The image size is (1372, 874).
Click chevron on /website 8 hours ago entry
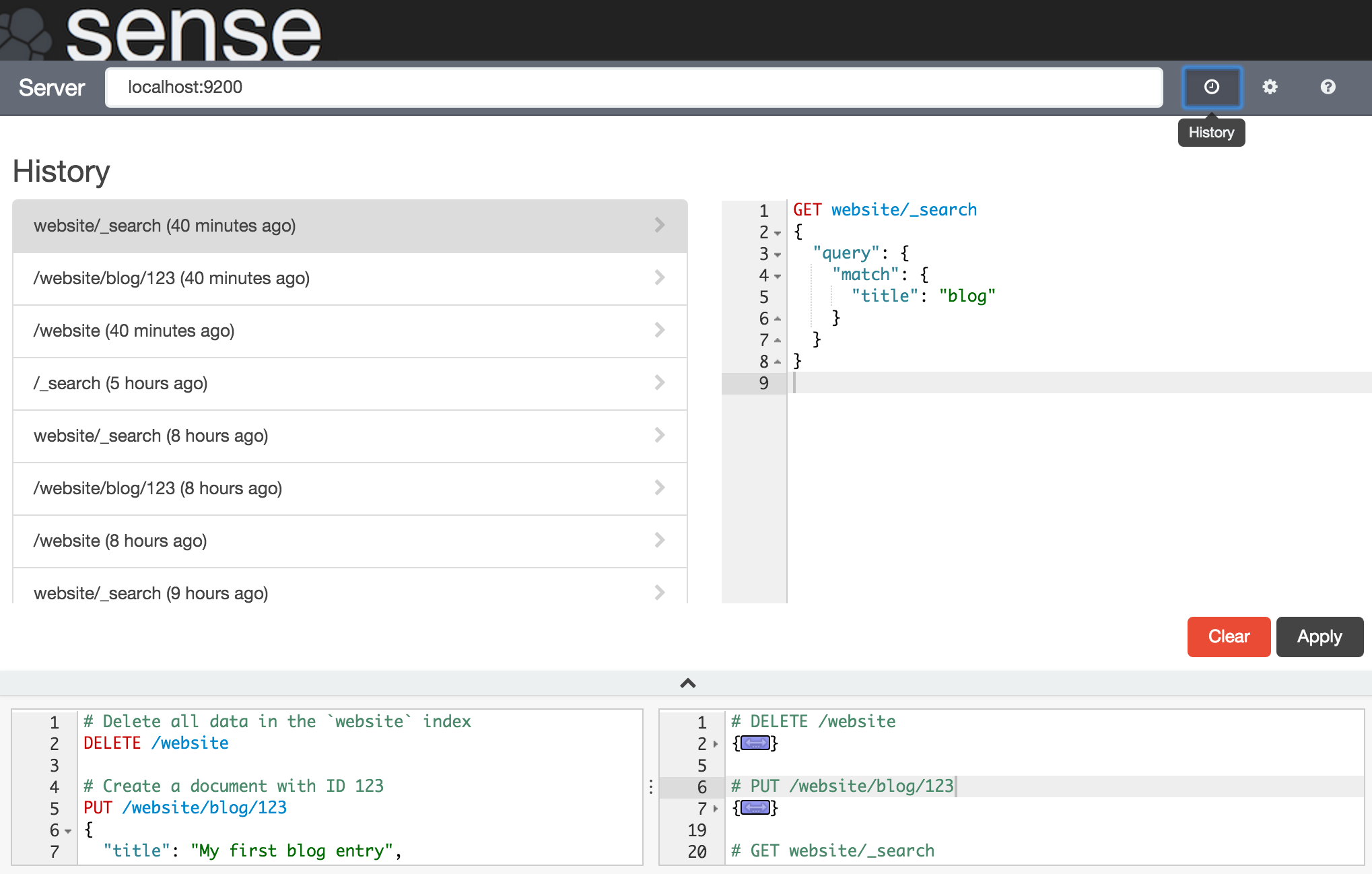(659, 541)
